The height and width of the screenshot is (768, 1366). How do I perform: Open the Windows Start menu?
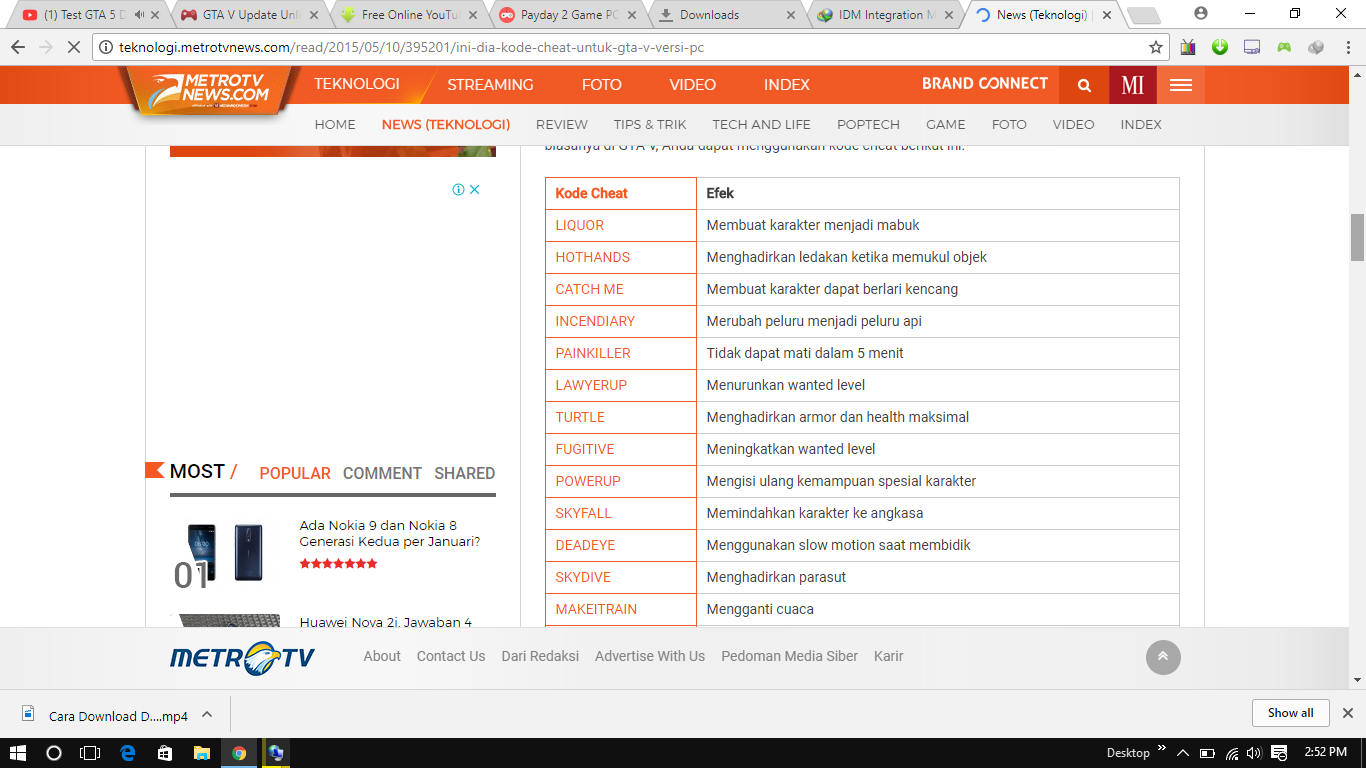(17, 753)
